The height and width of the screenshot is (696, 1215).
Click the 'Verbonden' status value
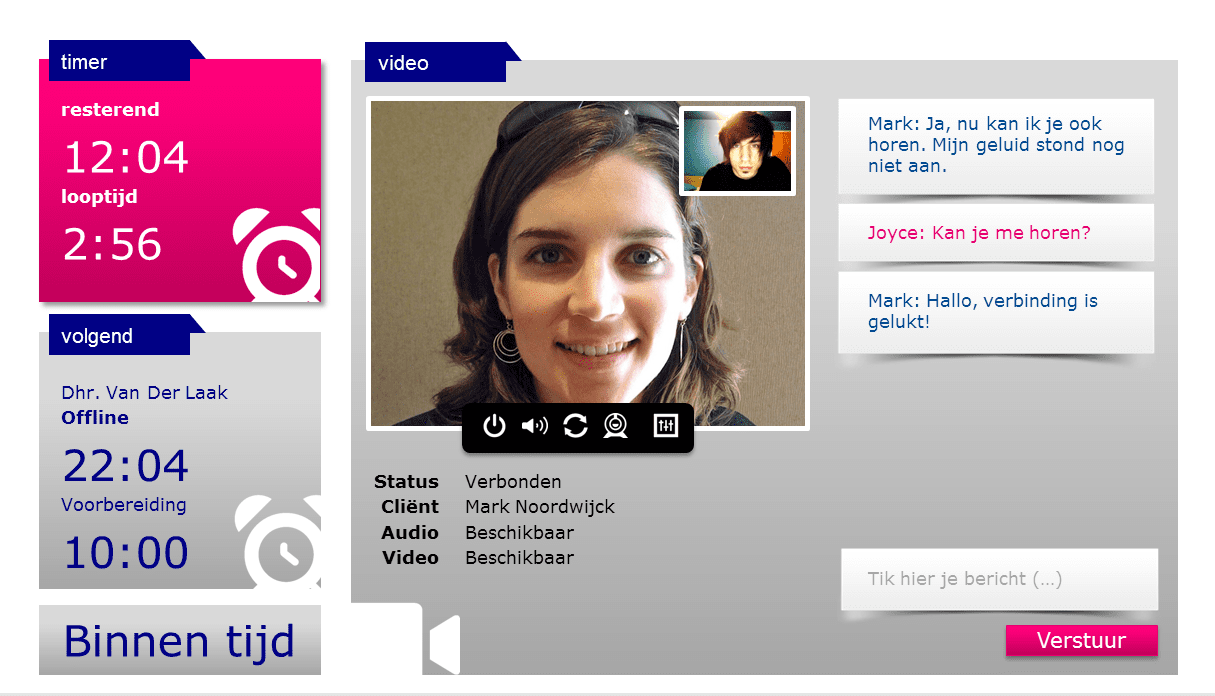(x=513, y=482)
